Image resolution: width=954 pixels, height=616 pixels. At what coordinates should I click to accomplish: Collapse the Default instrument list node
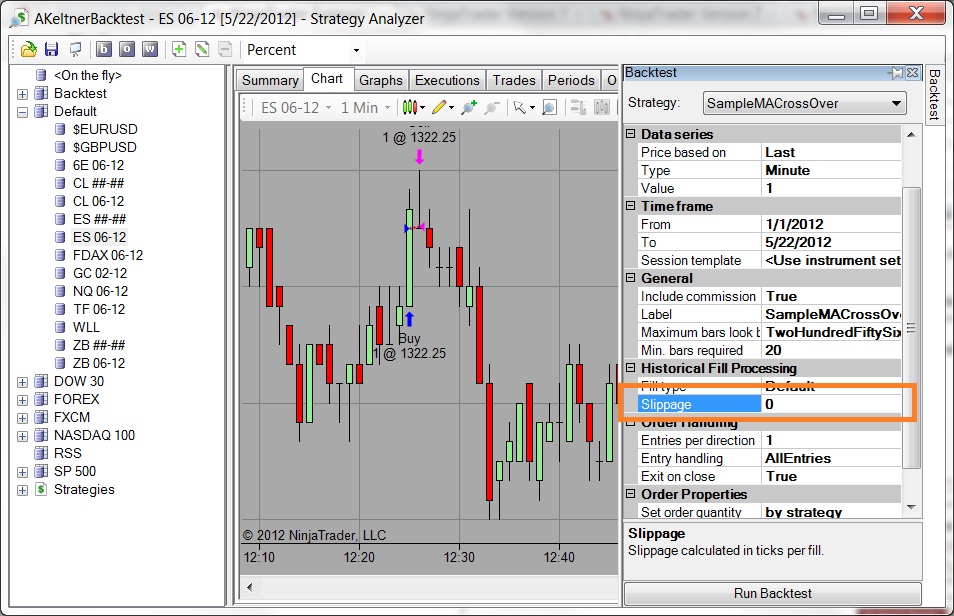pyautogui.click(x=23, y=113)
